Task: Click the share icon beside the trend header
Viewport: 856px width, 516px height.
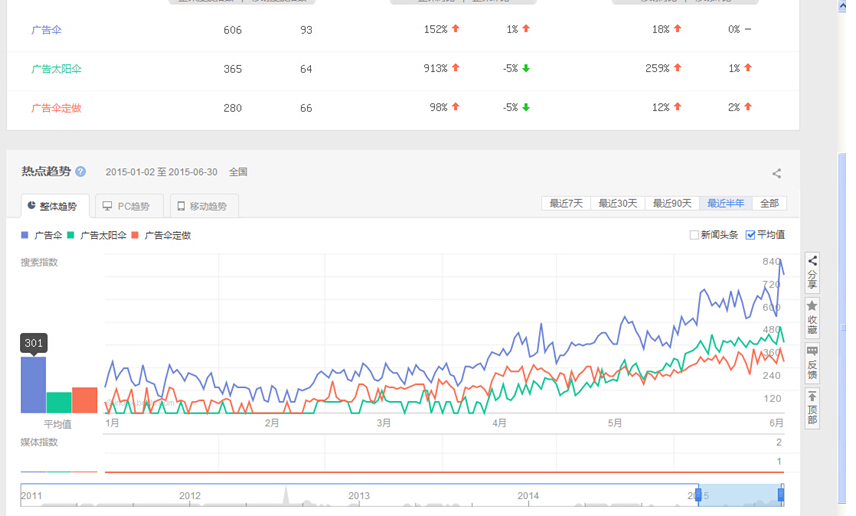Action: tap(777, 174)
